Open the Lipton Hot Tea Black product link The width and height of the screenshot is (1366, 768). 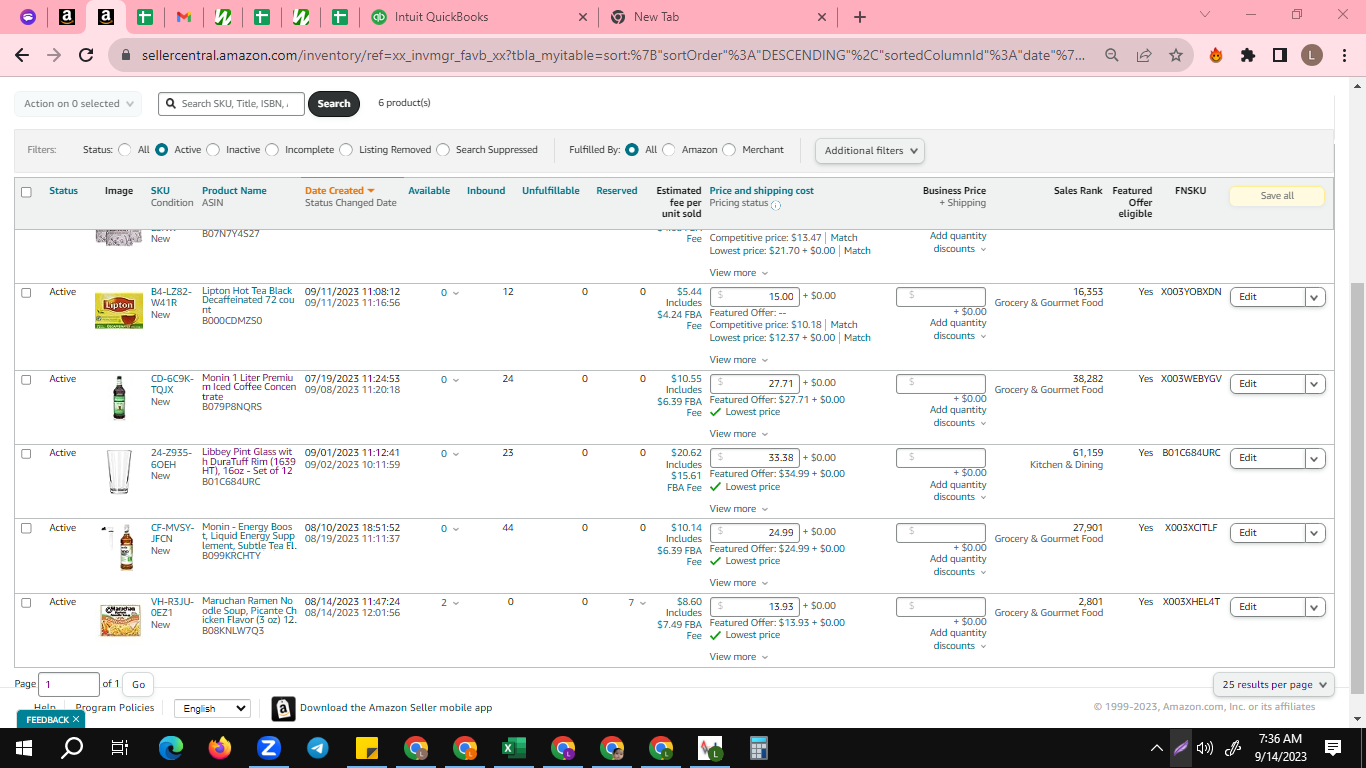[249, 303]
